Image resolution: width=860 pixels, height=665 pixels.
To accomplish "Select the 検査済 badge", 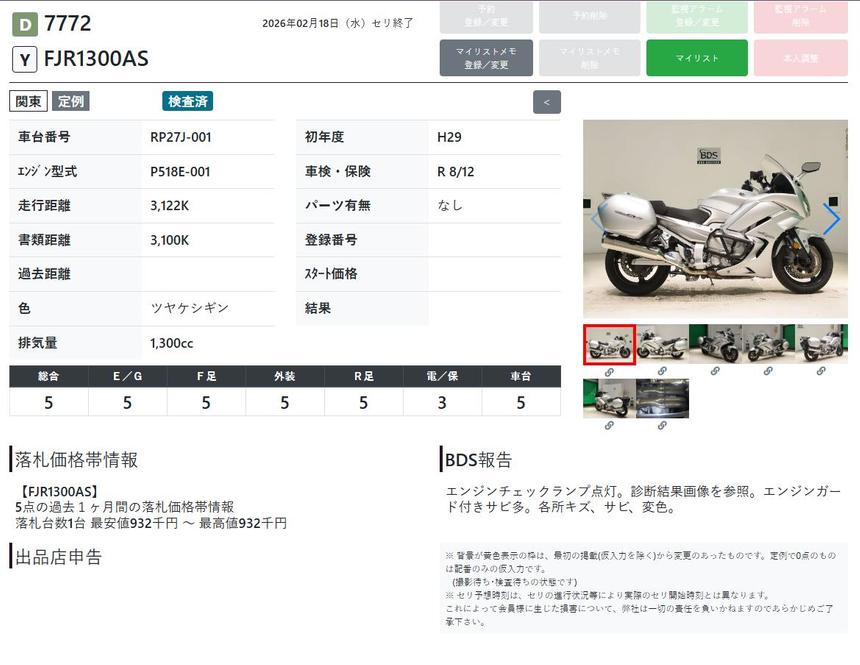I will (187, 101).
